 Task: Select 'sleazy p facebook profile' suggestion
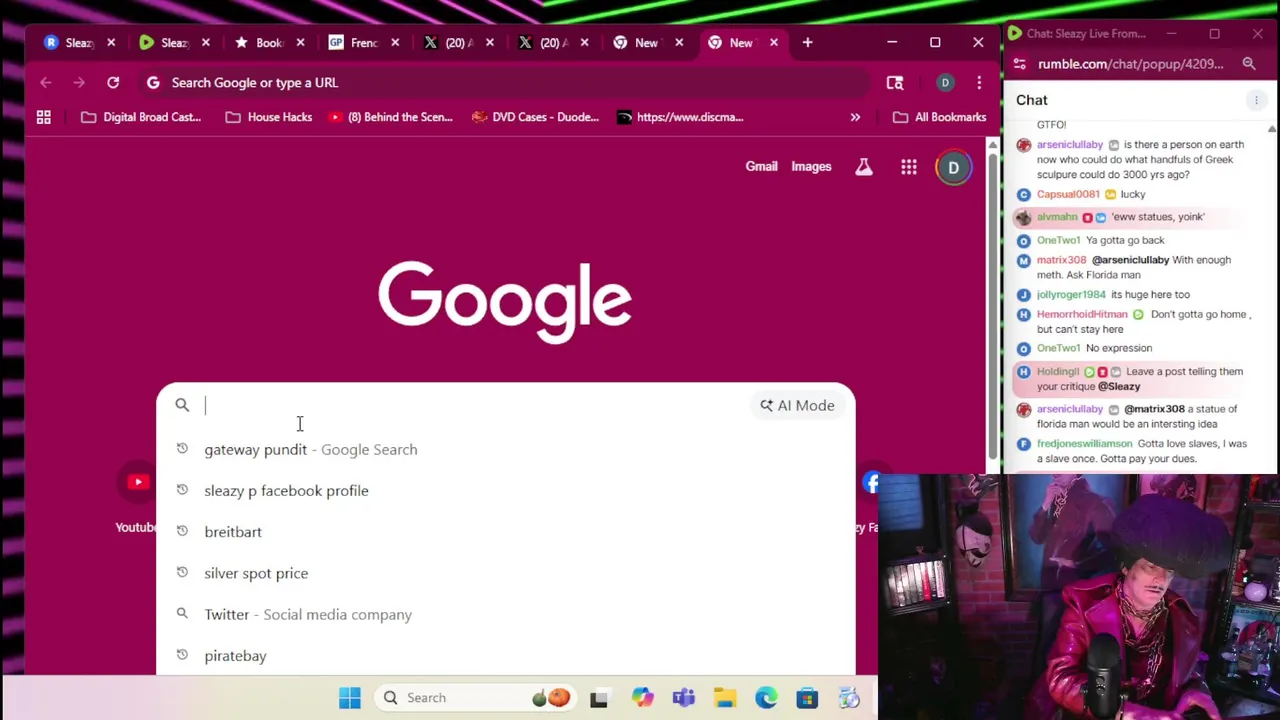click(505, 491)
